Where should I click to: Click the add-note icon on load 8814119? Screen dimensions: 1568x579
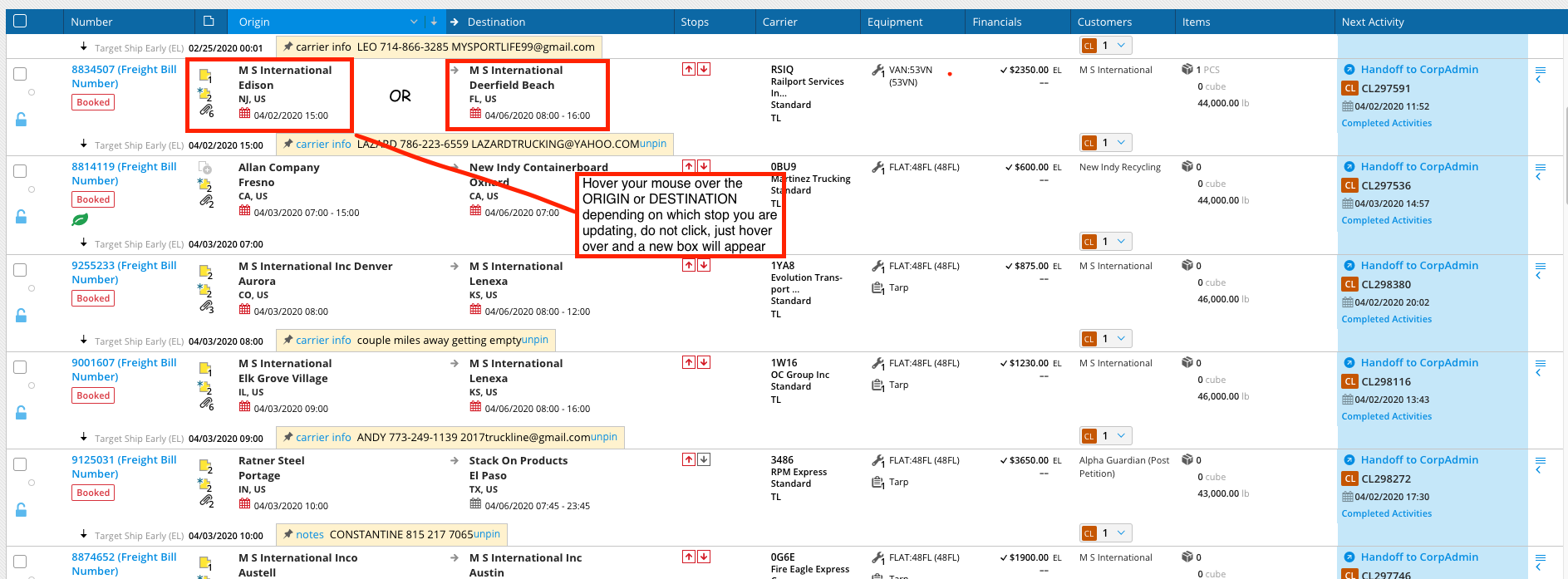coord(205,169)
